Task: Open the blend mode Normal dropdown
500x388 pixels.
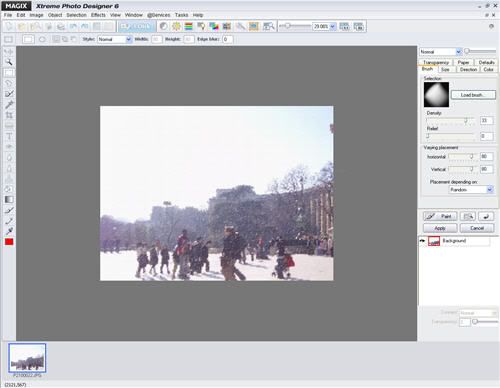Action: [440, 52]
